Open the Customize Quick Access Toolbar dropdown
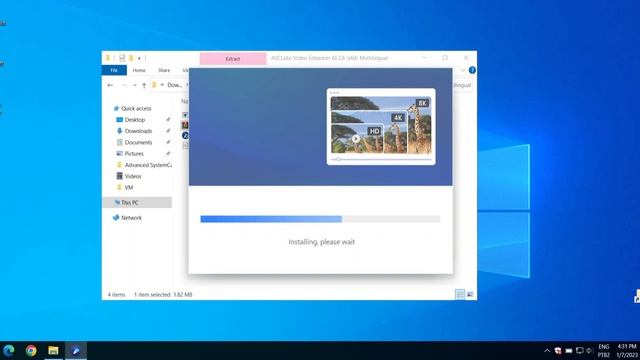640x360 pixels. [139, 58]
